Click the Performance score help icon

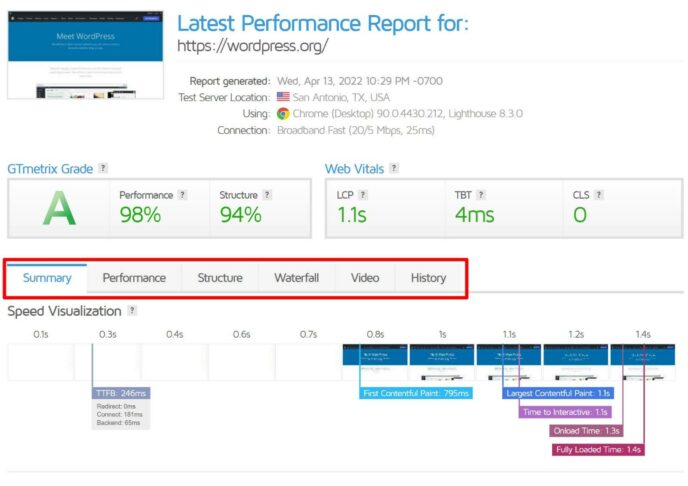[x=183, y=195]
